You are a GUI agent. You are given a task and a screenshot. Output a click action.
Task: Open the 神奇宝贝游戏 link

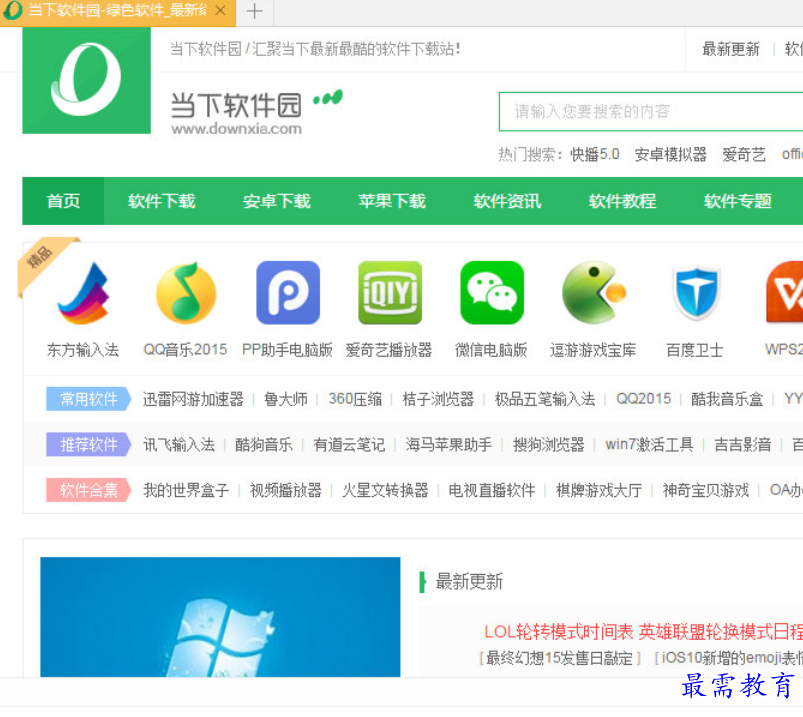click(x=706, y=490)
